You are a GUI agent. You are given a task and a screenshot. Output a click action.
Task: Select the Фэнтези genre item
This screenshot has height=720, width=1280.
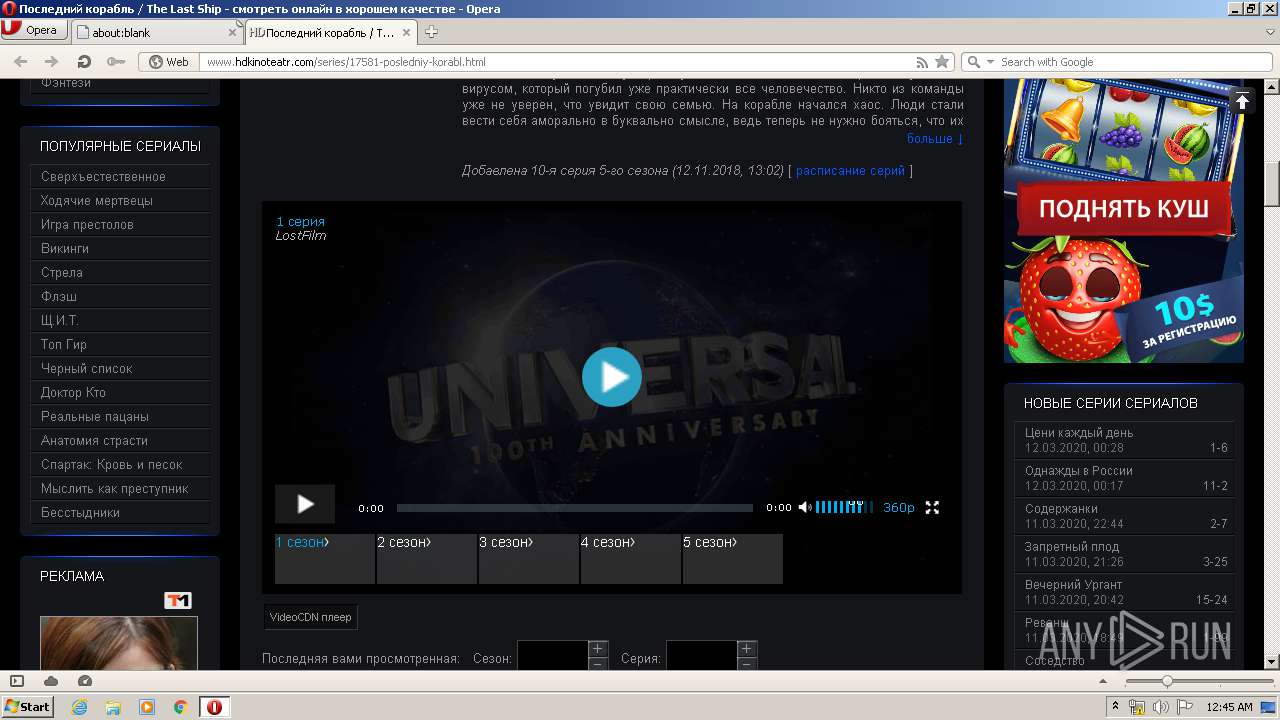point(121,84)
